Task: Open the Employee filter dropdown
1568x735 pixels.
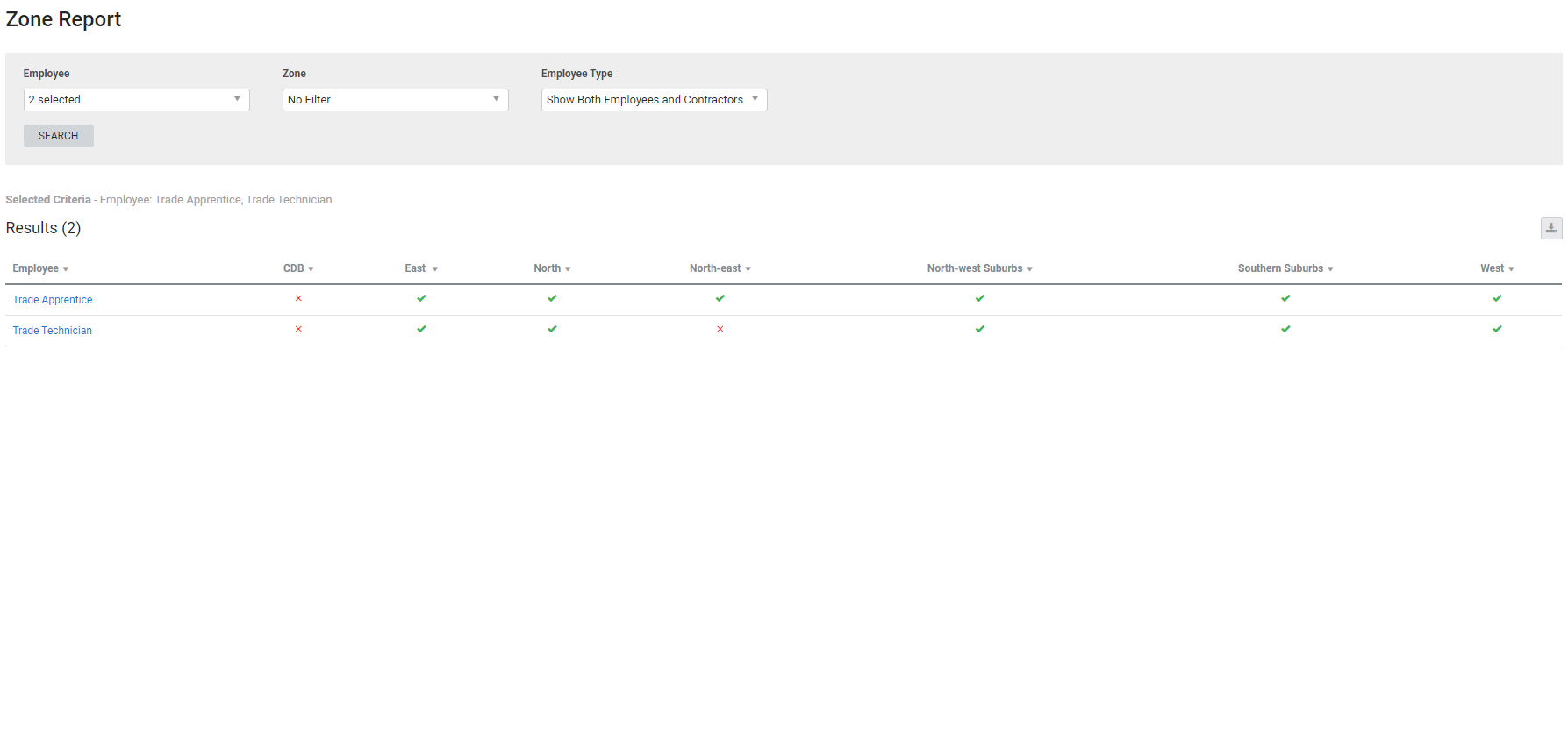Action: (136, 100)
